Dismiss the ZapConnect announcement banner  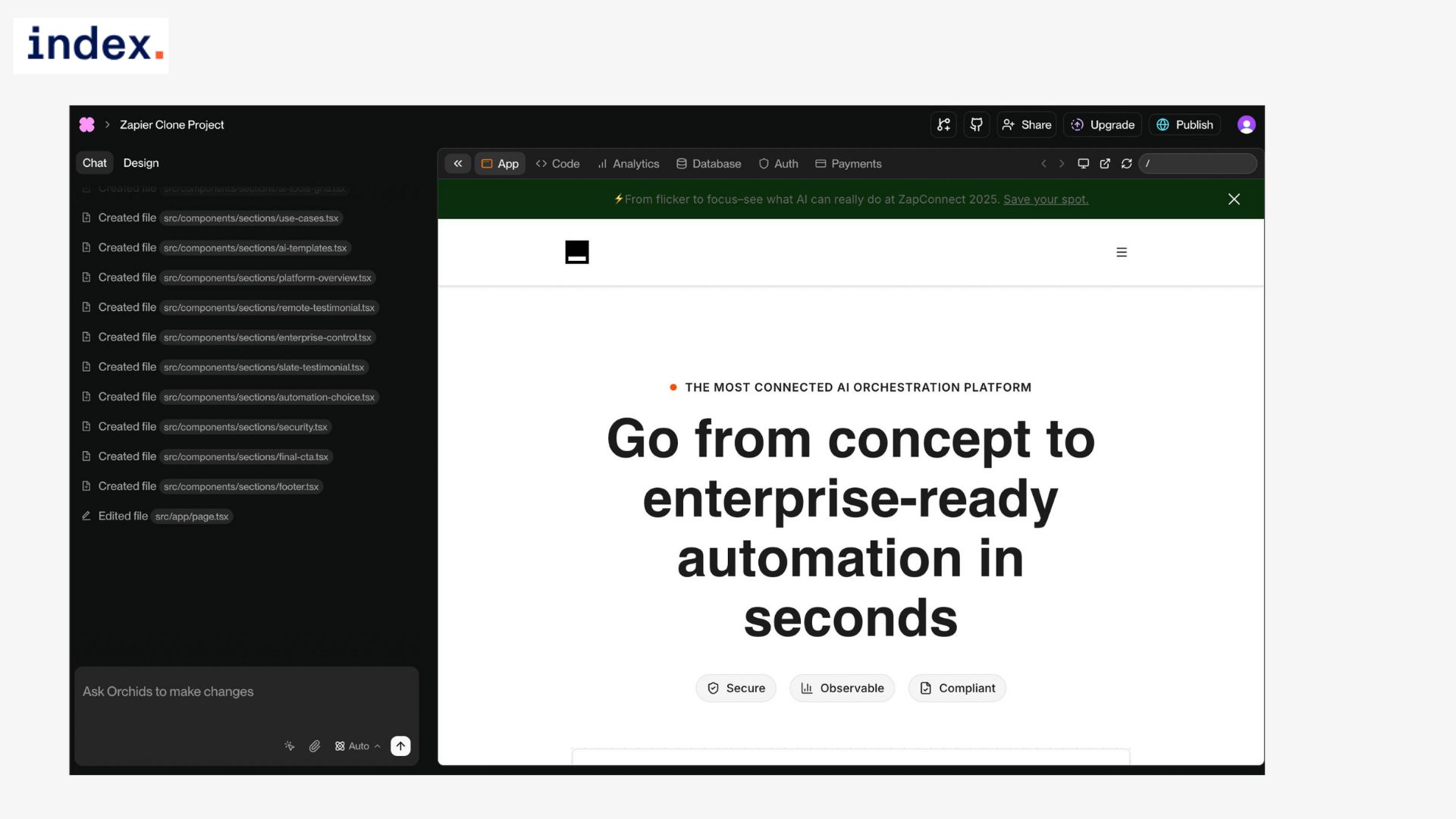(x=1234, y=199)
